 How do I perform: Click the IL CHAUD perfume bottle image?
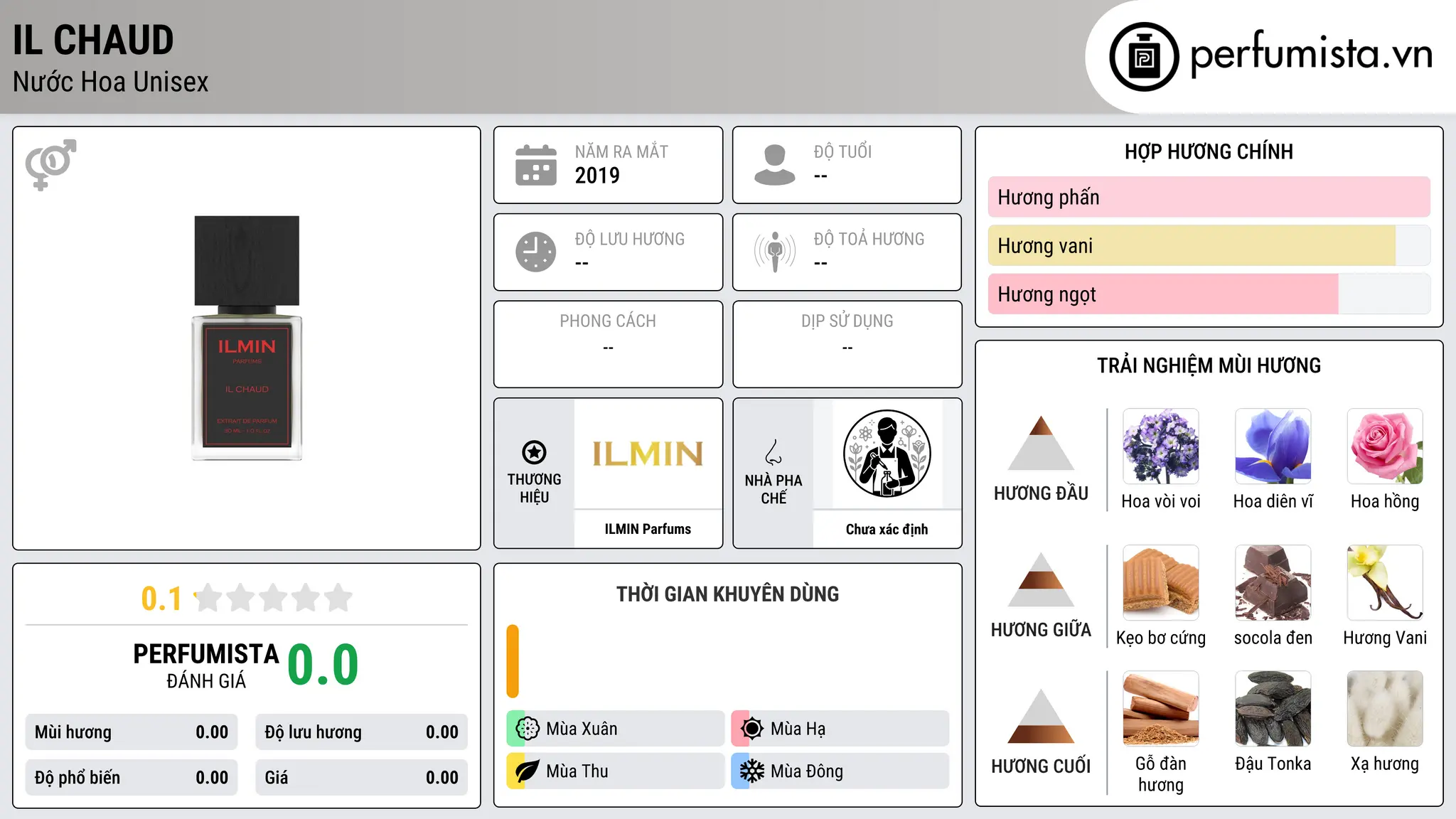point(247,338)
